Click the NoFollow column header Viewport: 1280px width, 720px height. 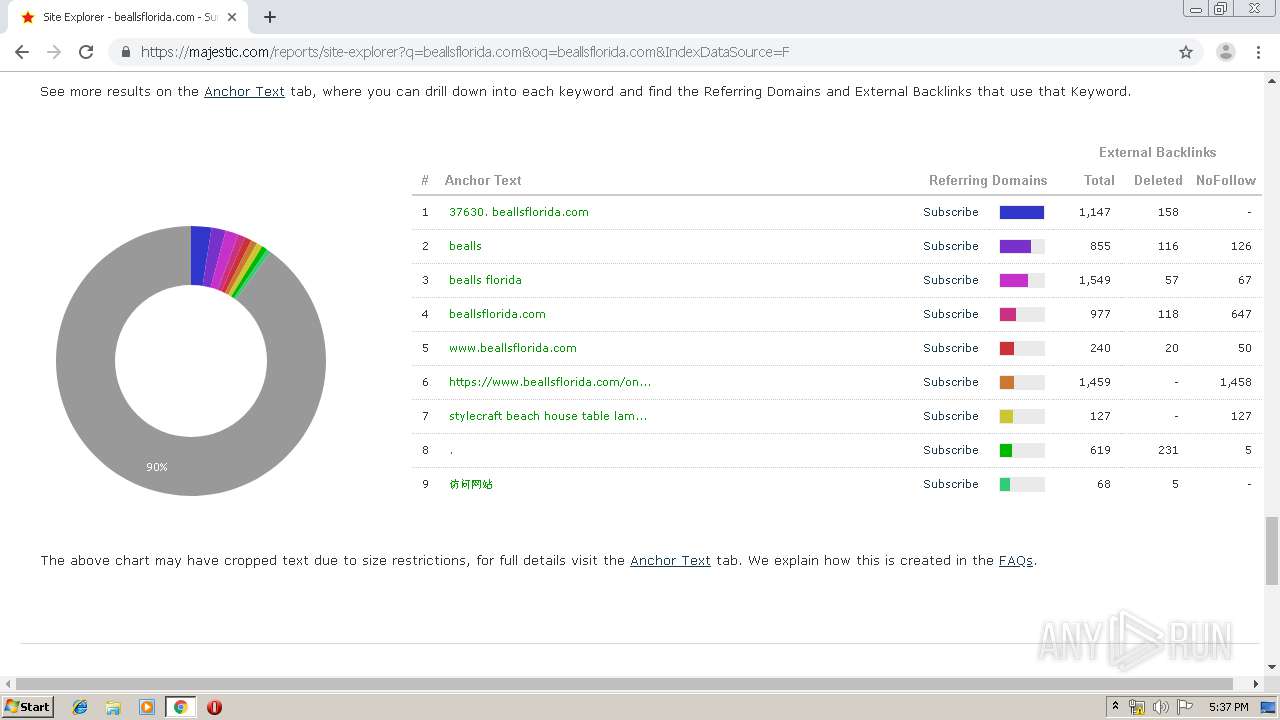(x=1226, y=180)
